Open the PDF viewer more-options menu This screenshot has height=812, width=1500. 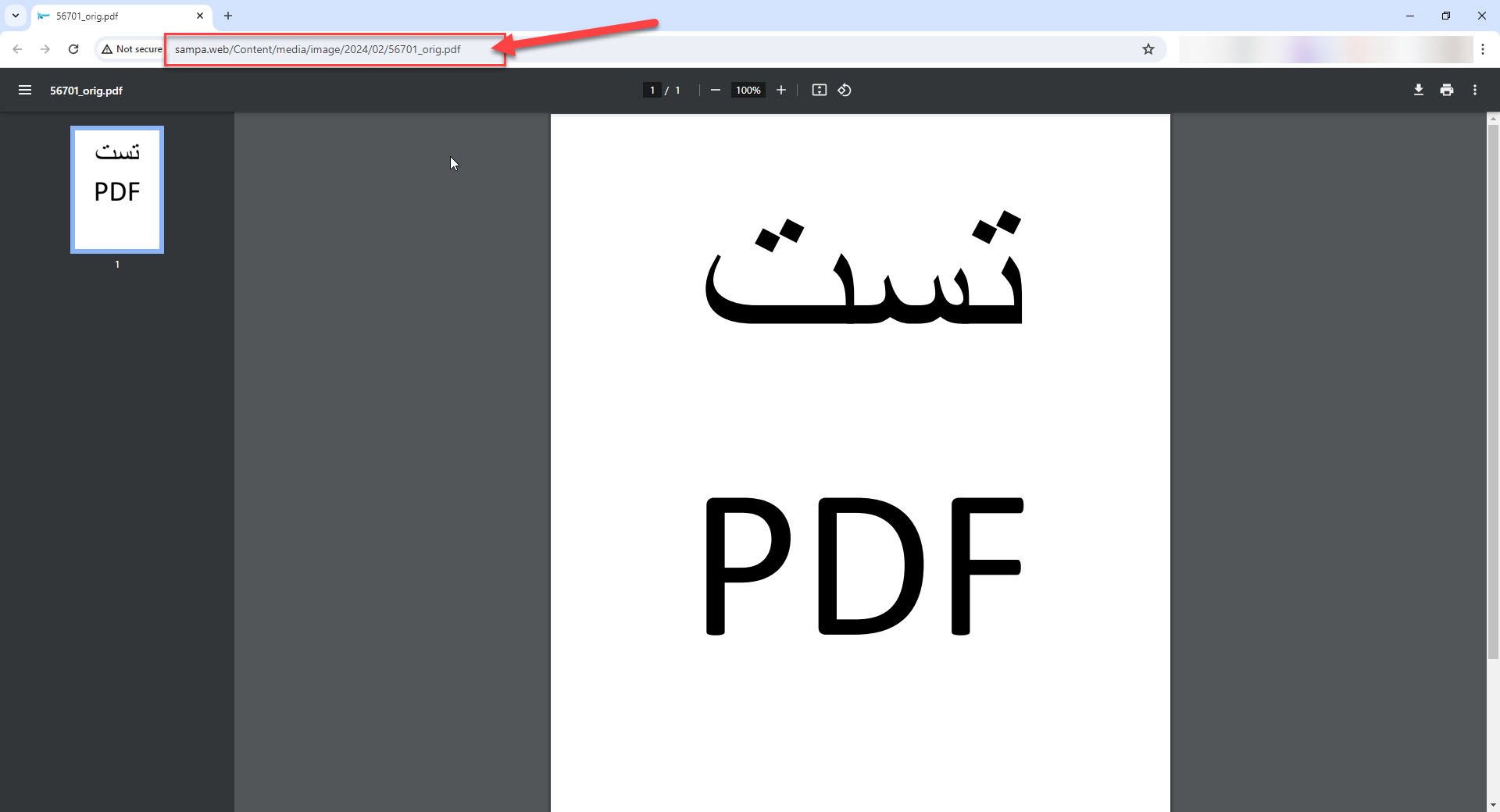[x=1475, y=90]
